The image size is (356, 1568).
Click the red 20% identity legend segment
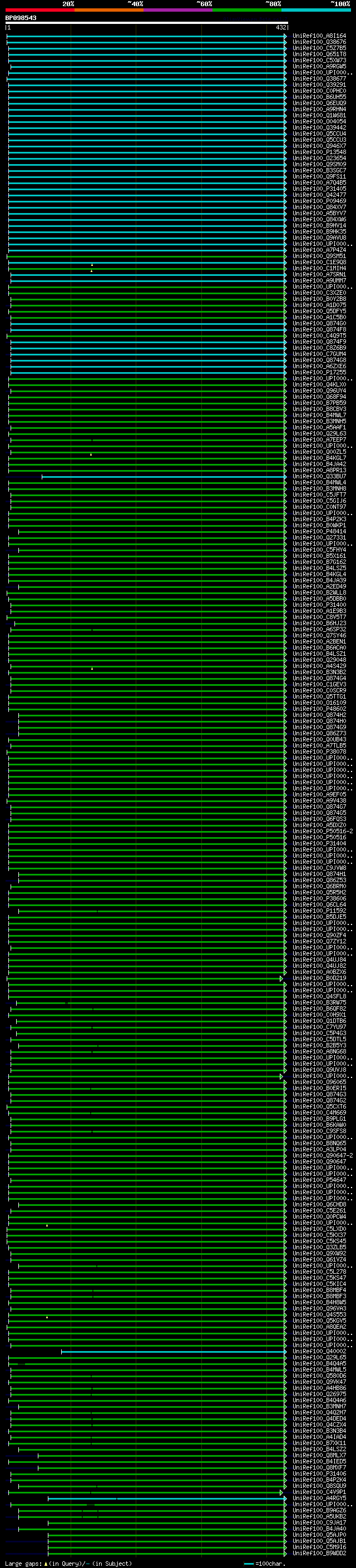[40, 10]
